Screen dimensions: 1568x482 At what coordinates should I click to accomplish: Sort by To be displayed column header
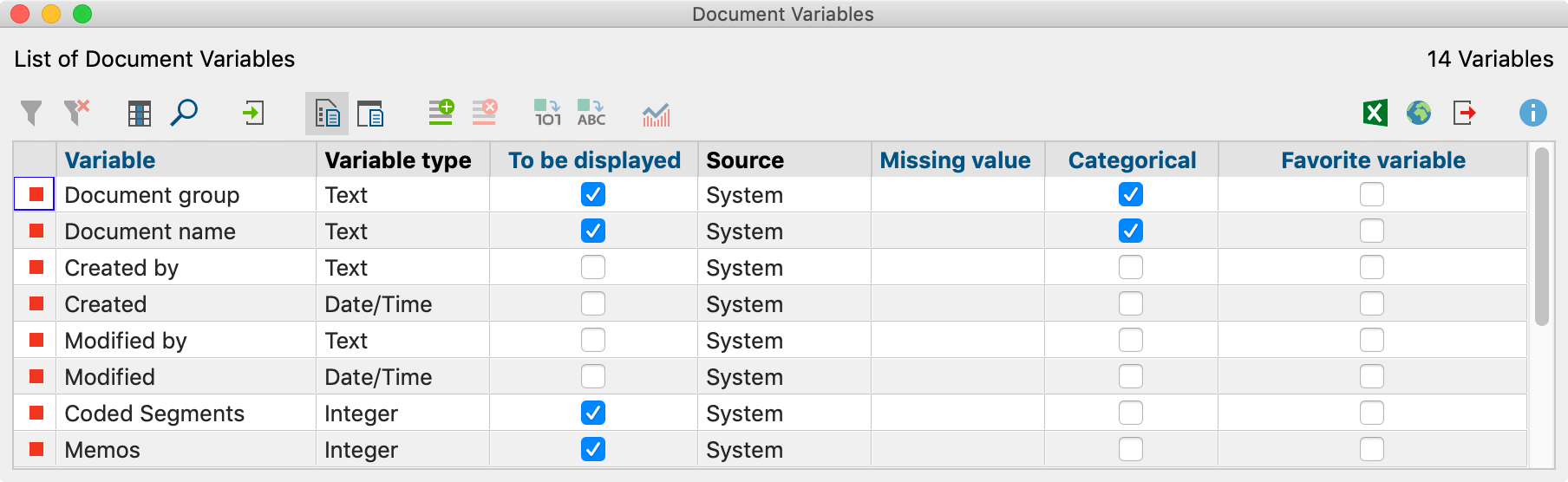pyautogui.click(x=594, y=160)
